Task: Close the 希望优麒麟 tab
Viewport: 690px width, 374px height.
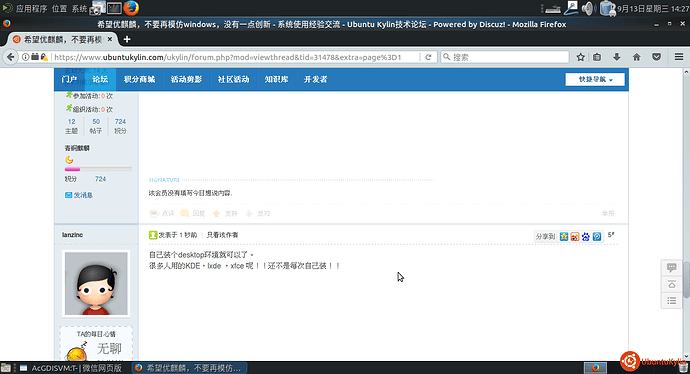Action: point(110,39)
